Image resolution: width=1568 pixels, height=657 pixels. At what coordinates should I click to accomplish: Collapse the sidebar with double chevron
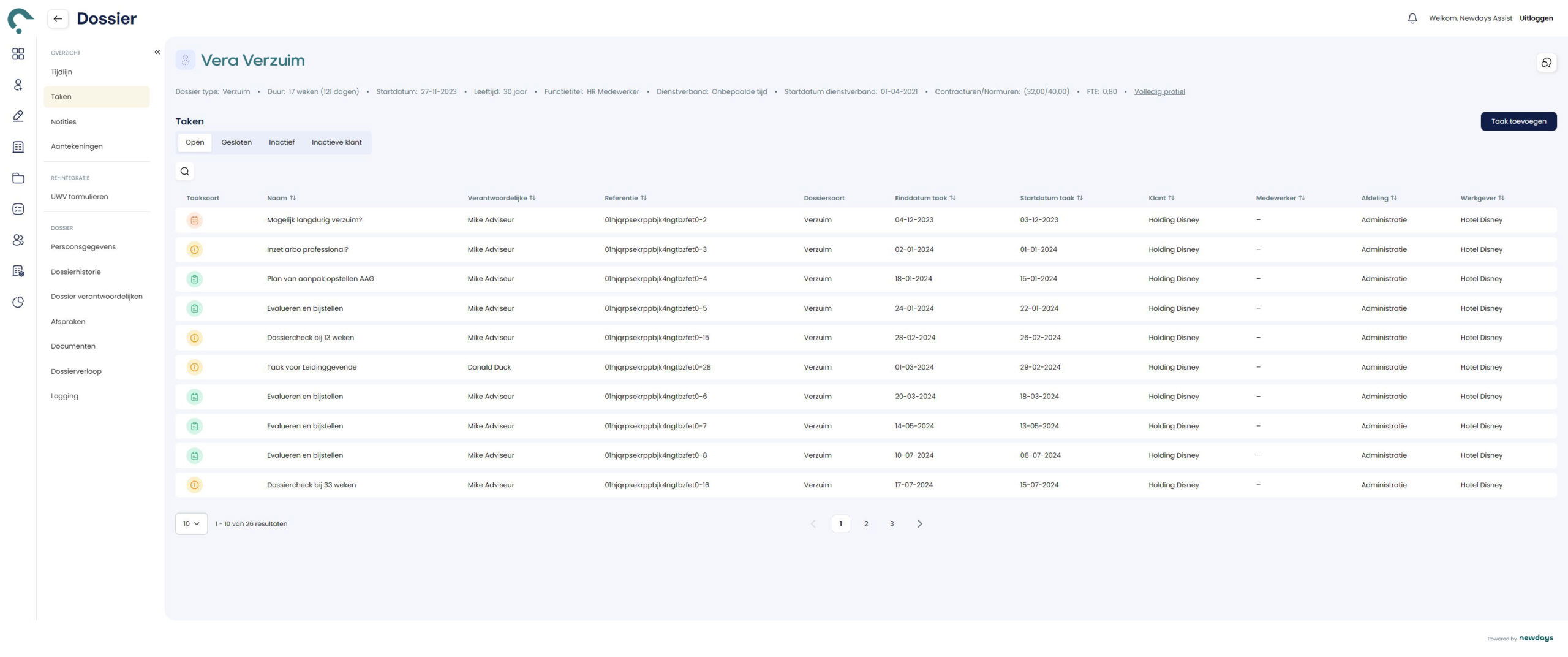coord(157,52)
